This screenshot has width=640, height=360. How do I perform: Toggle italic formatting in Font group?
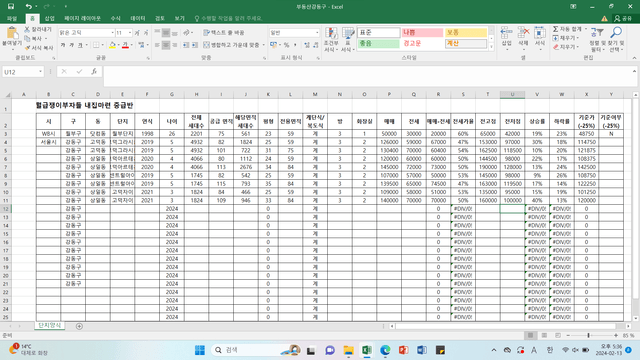click(x=71, y=45)
